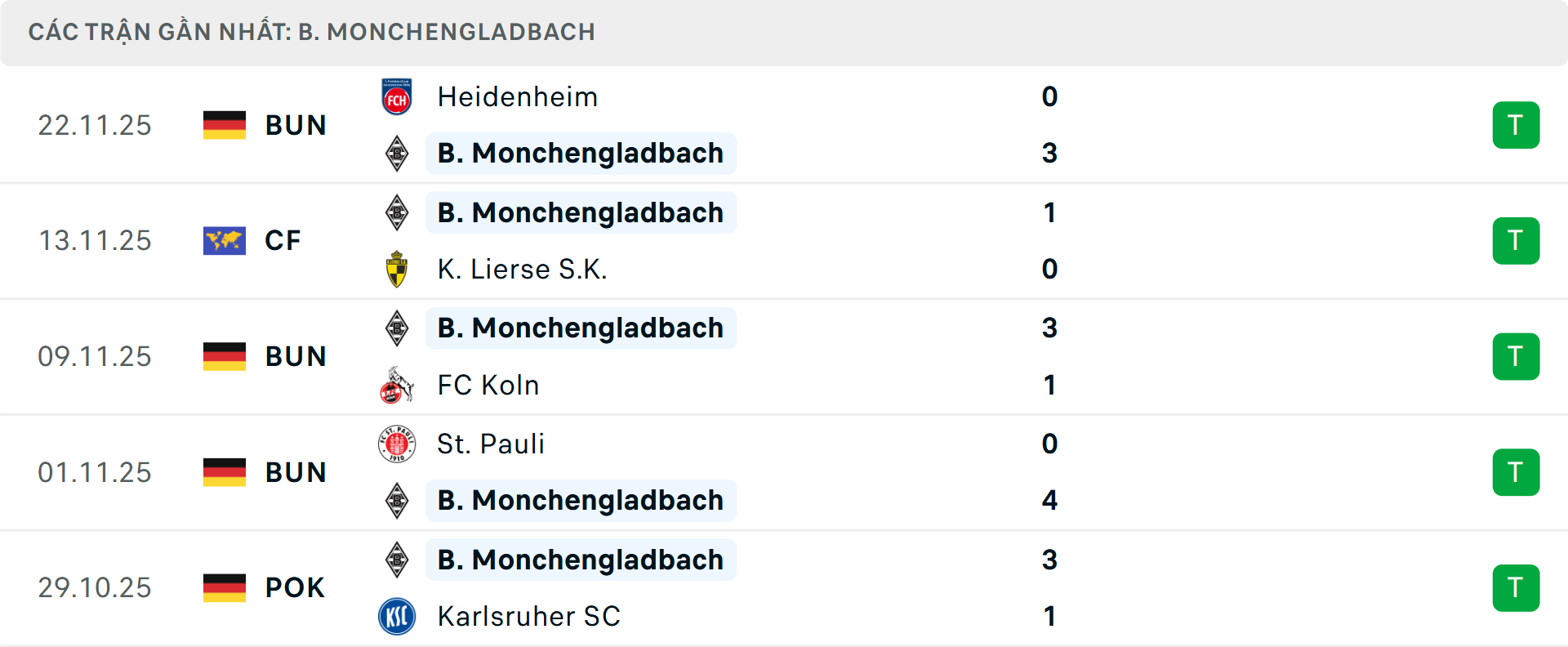Open the B. Monchengladbach team link in the Koln match

pyautogui.click(x=573, y=328)
